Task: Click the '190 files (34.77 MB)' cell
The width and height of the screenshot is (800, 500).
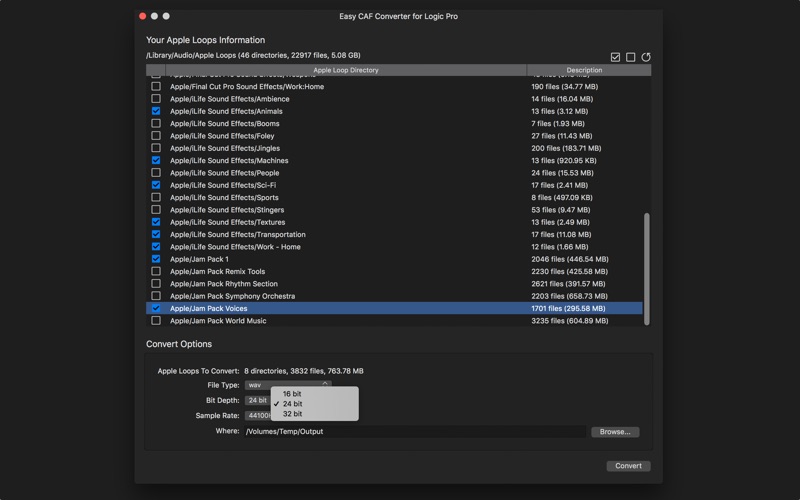Action: tap(564, 87)
